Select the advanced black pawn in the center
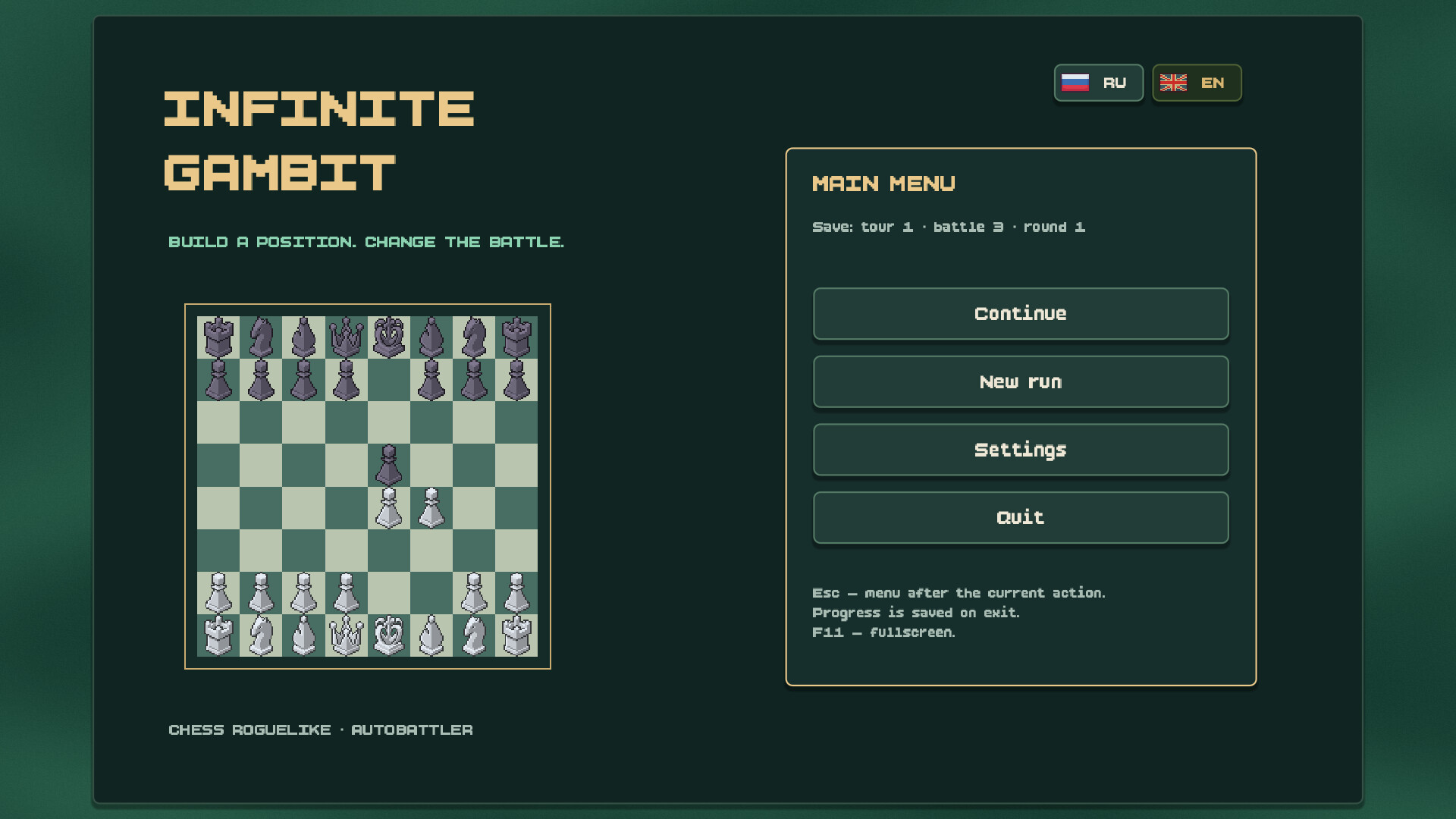This screenshot has width=1456, height=819. tap(389, 465)
